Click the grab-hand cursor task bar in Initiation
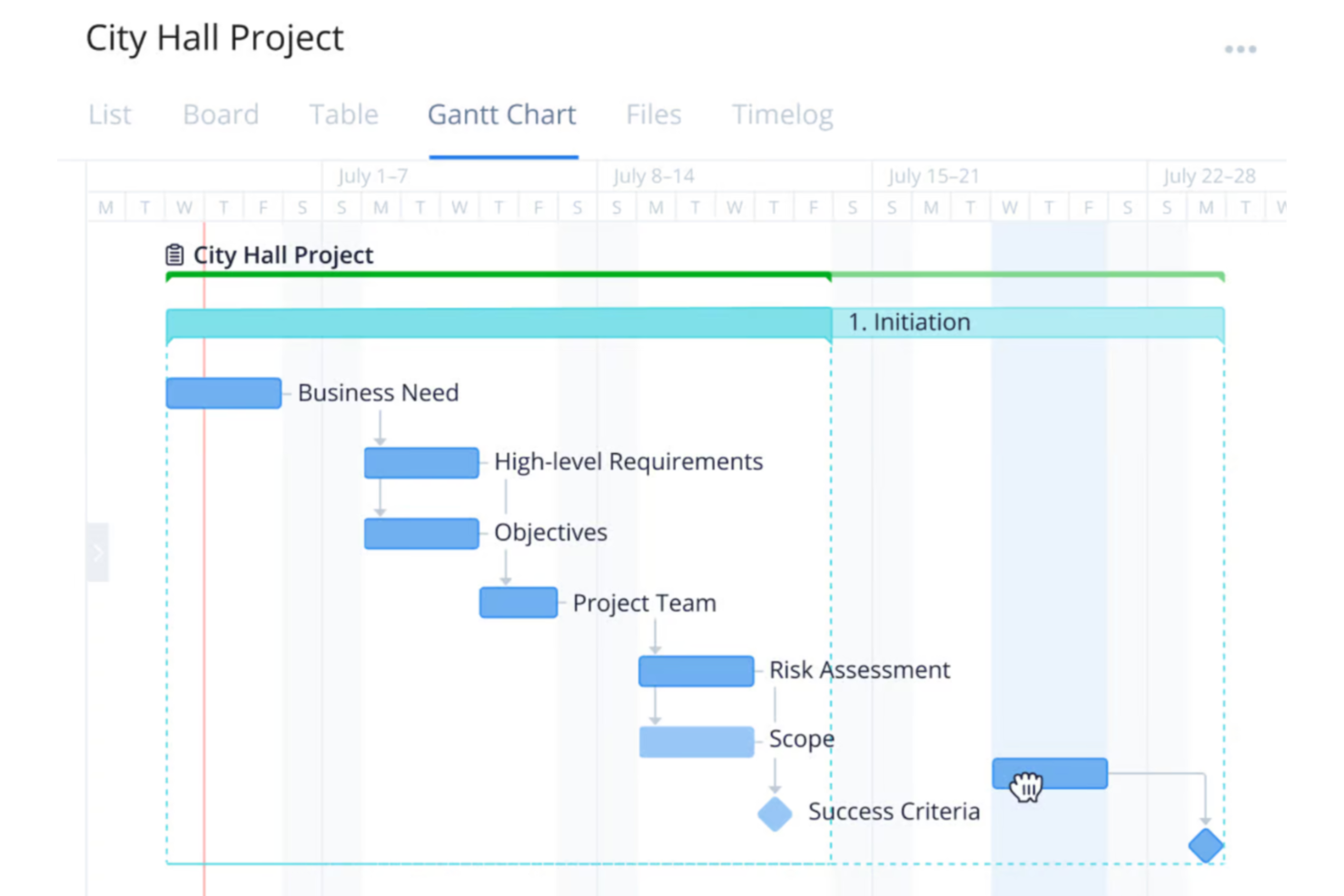The width and height of the screenshot is (1344, 896). 1049,773
